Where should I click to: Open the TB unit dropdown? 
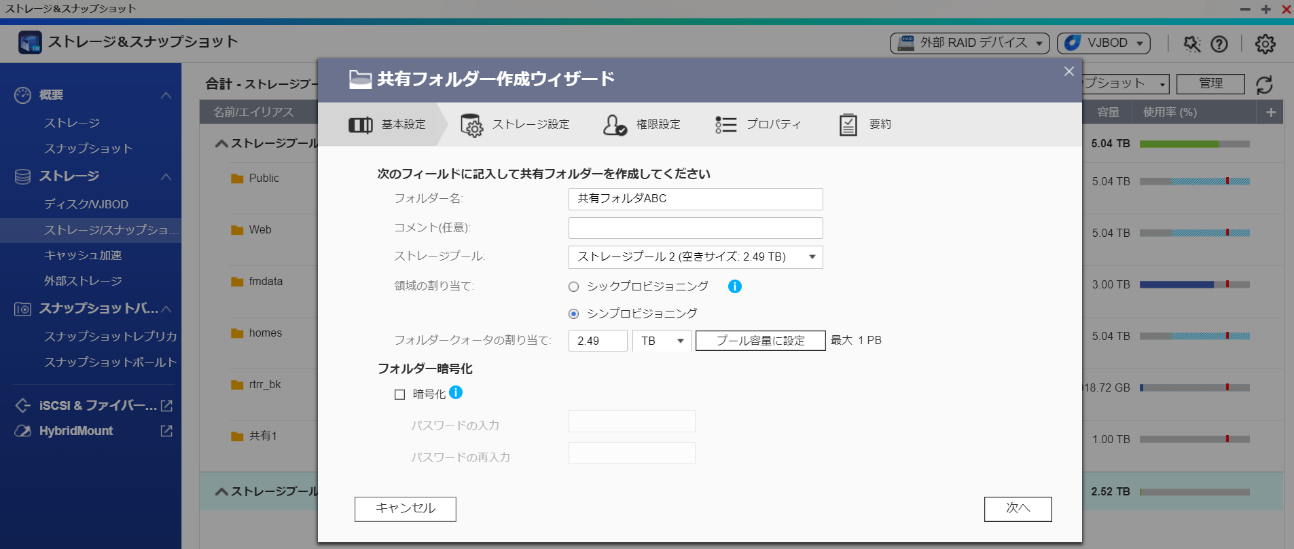pyautogui.click(x=662, y=341)
